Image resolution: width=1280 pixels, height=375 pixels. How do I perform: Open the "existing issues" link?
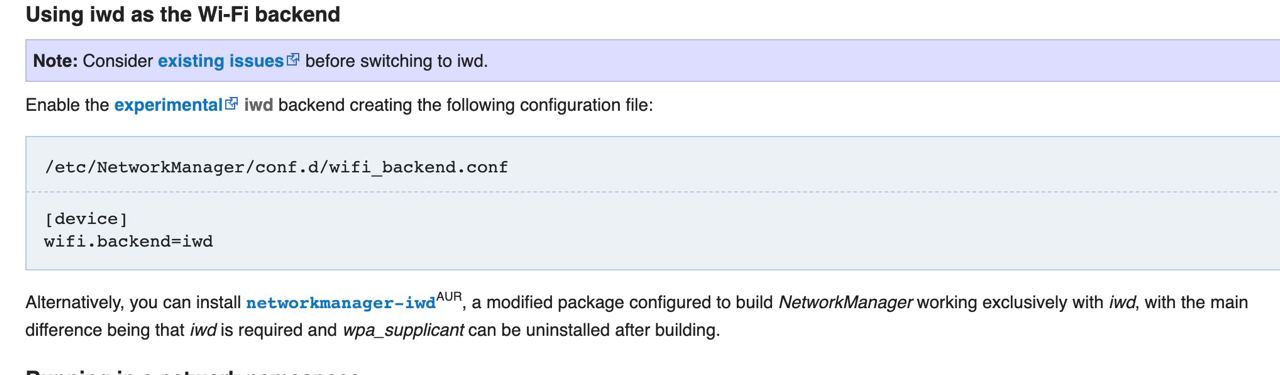pyautogui.click(x=221, y=61)
